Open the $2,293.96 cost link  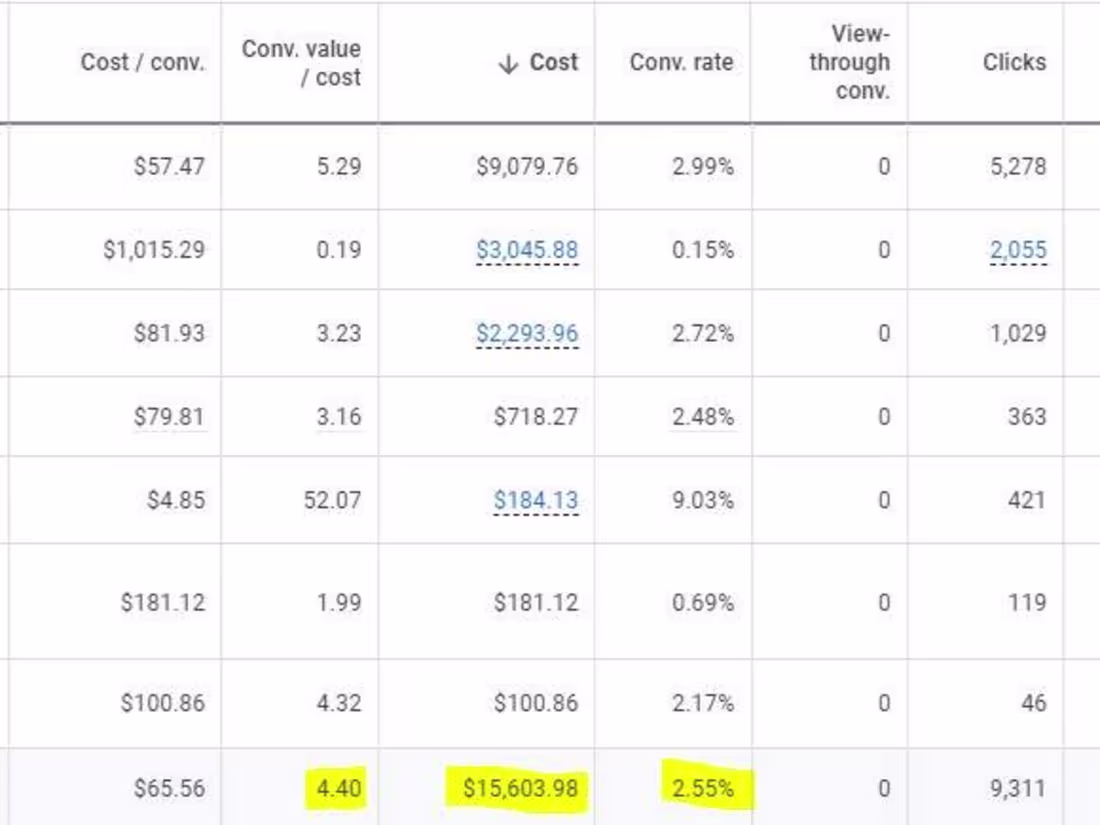[x=527, y=333]
